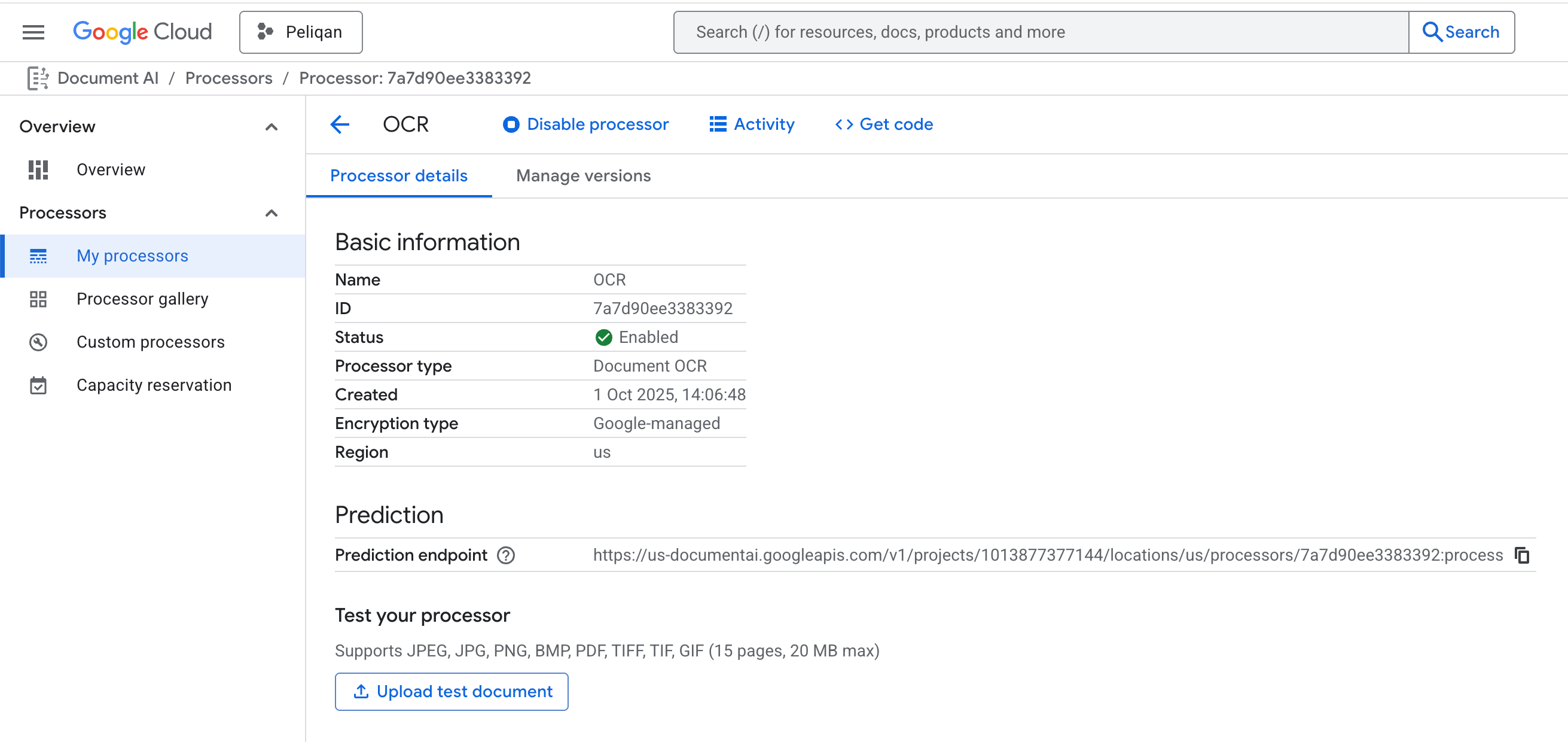Click the Processor gallery grid icon

(38, 299)
